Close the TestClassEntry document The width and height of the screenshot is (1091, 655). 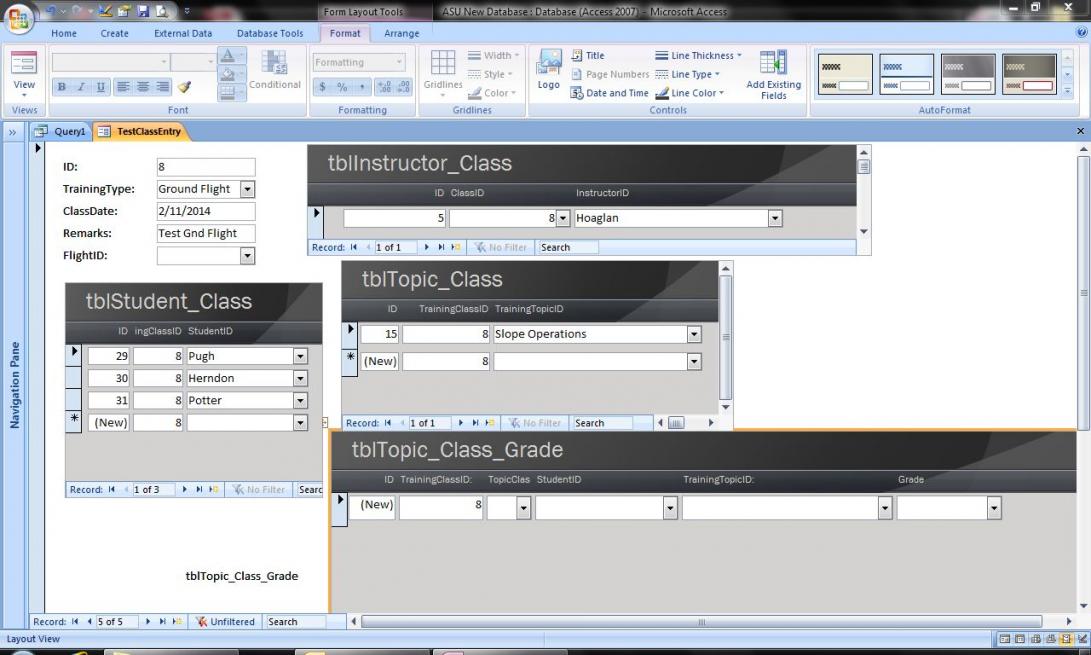[1080, 131]
